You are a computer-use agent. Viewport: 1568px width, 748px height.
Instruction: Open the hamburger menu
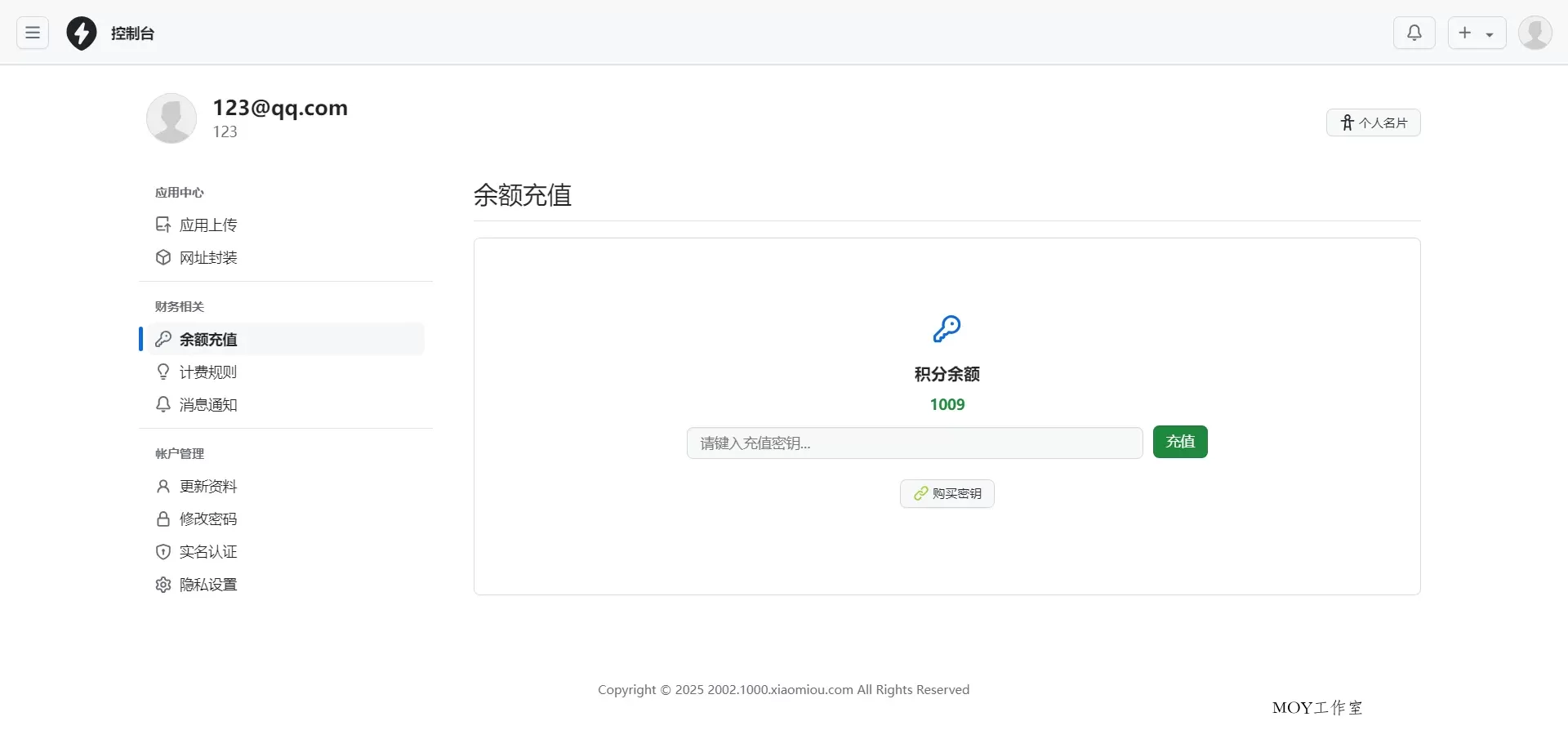(32, 33)
